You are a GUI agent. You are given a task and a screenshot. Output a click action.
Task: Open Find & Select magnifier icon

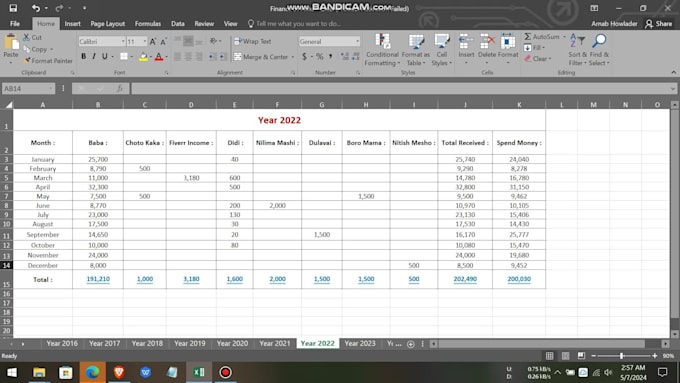[x=599, y=41]
